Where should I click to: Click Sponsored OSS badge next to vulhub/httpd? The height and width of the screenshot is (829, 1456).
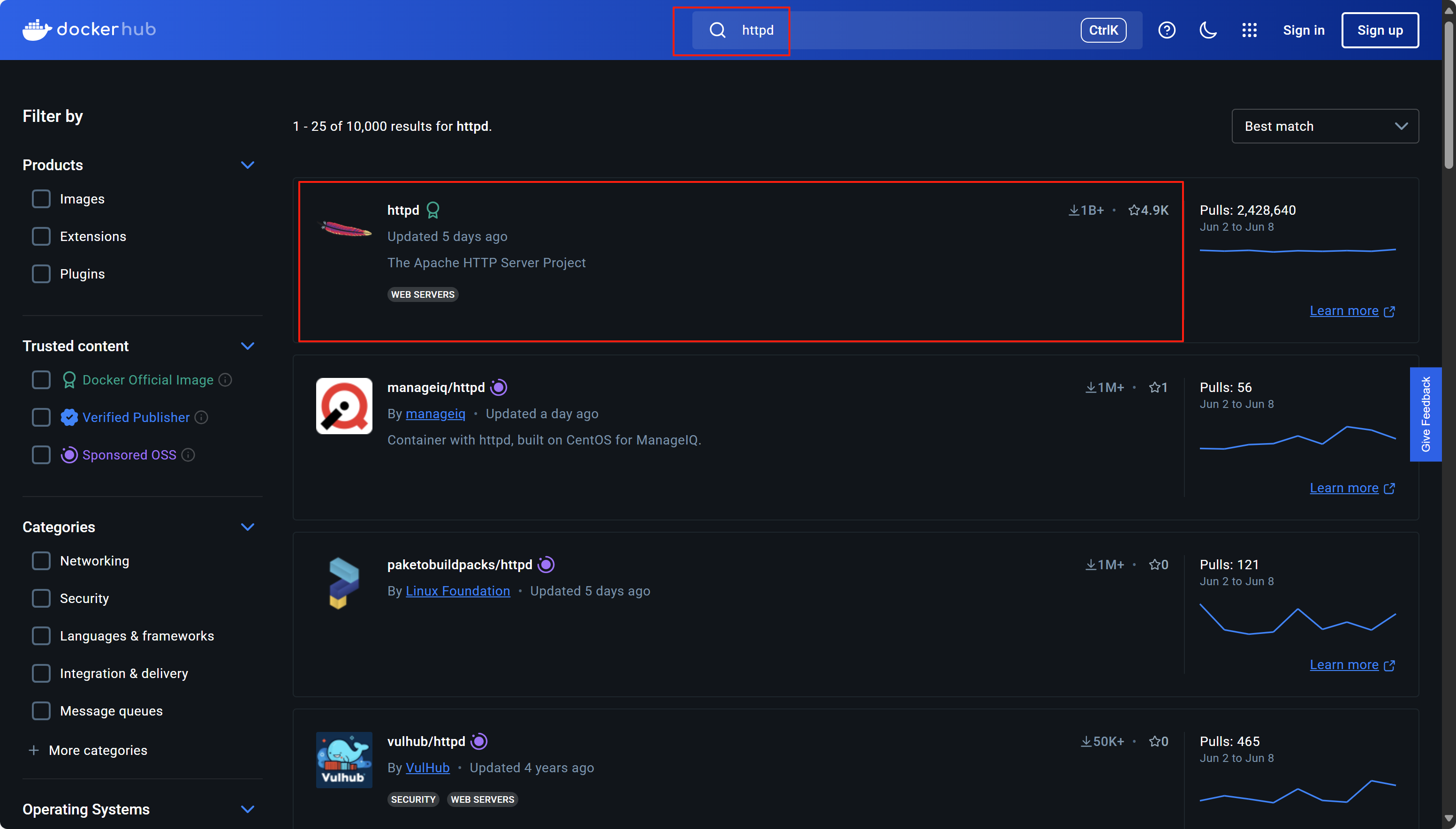[479, 741]
